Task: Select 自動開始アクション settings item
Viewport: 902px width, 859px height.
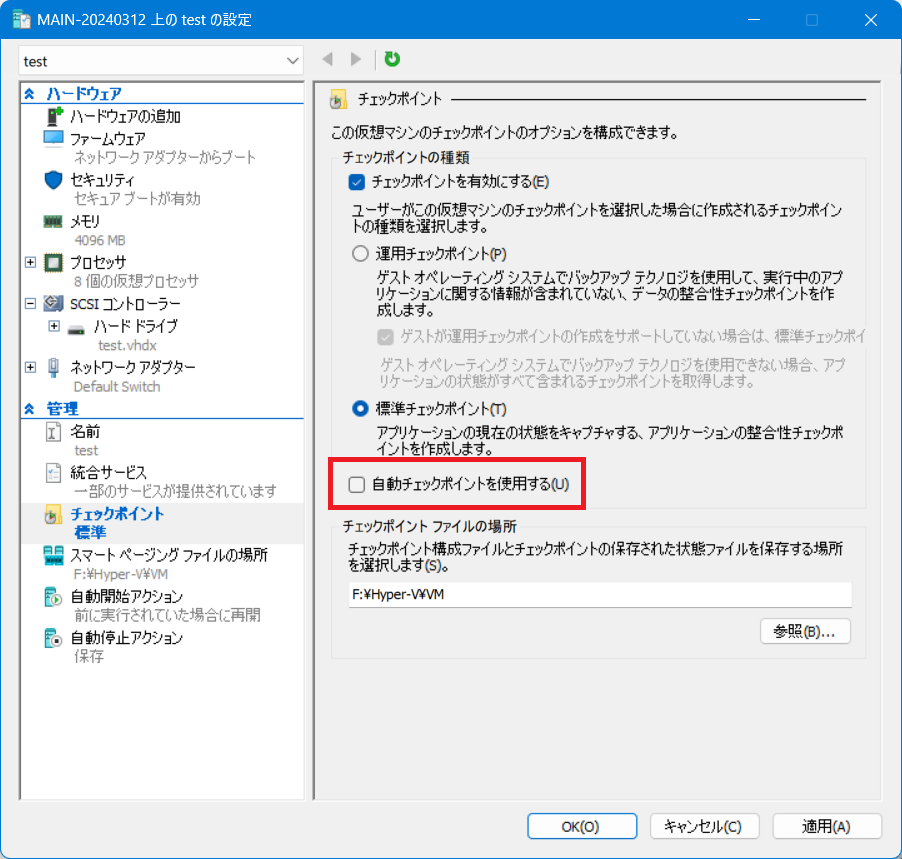Action: click(x=127, y=597)
